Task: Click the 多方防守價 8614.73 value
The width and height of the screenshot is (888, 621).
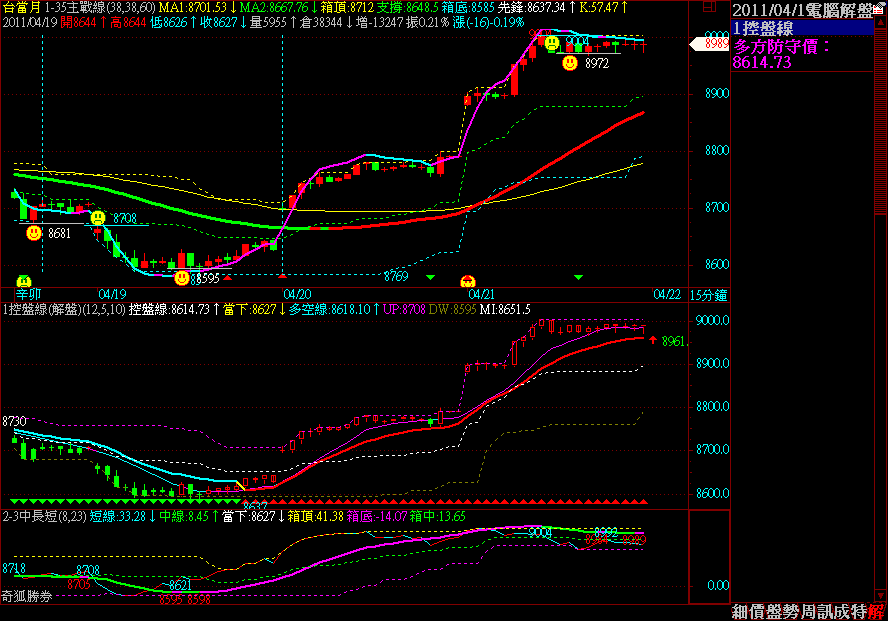Action: 762,62
